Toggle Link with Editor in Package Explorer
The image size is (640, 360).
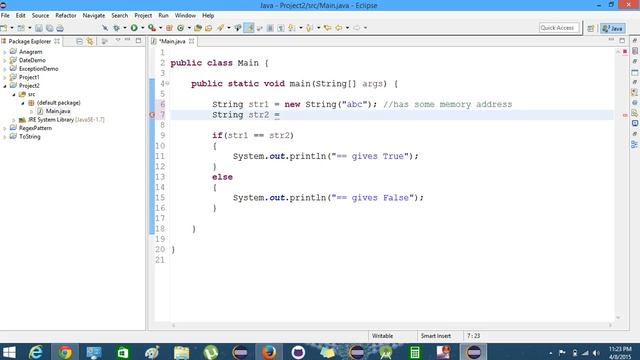point(90,41)
